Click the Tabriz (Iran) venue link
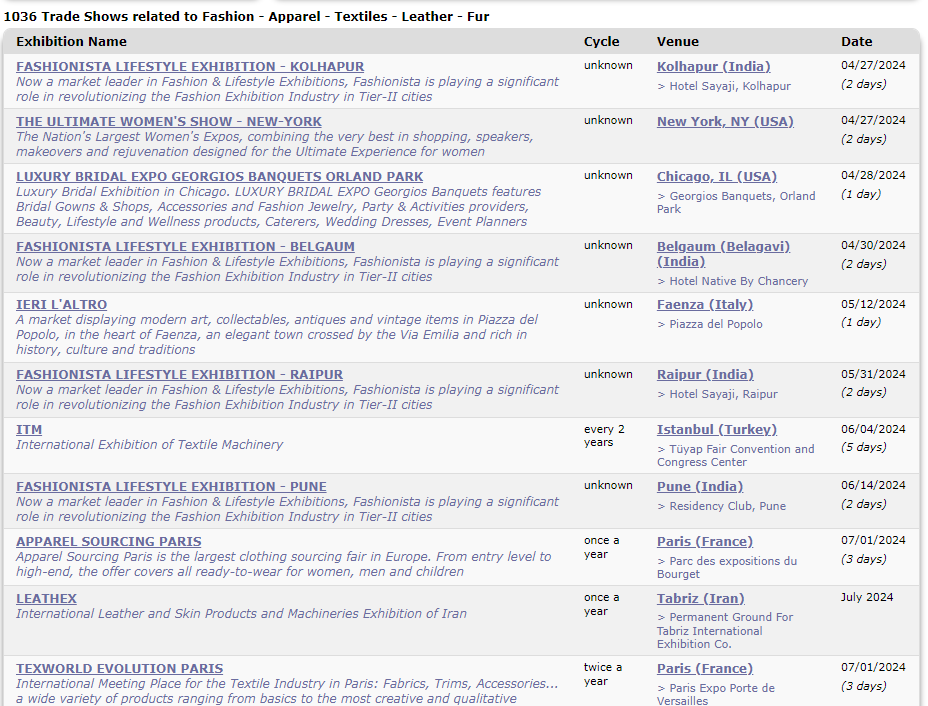The image size is (928, 706). click(x=701, y=599)
